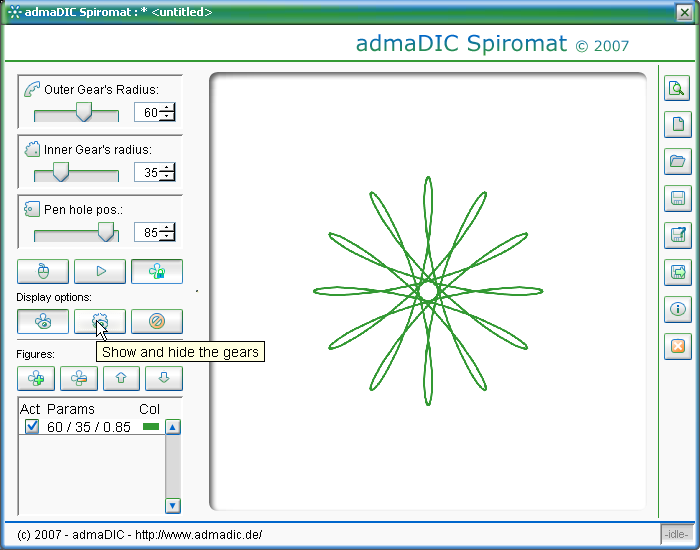
Task: Click the orange exit application icon
Action: coord(677,346)
